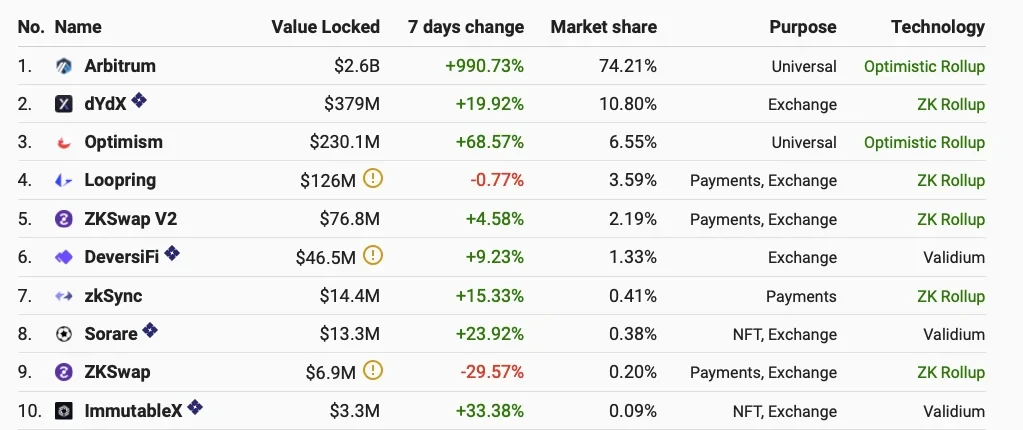Click the Optimism logo icon

click(x=64, y=143)
